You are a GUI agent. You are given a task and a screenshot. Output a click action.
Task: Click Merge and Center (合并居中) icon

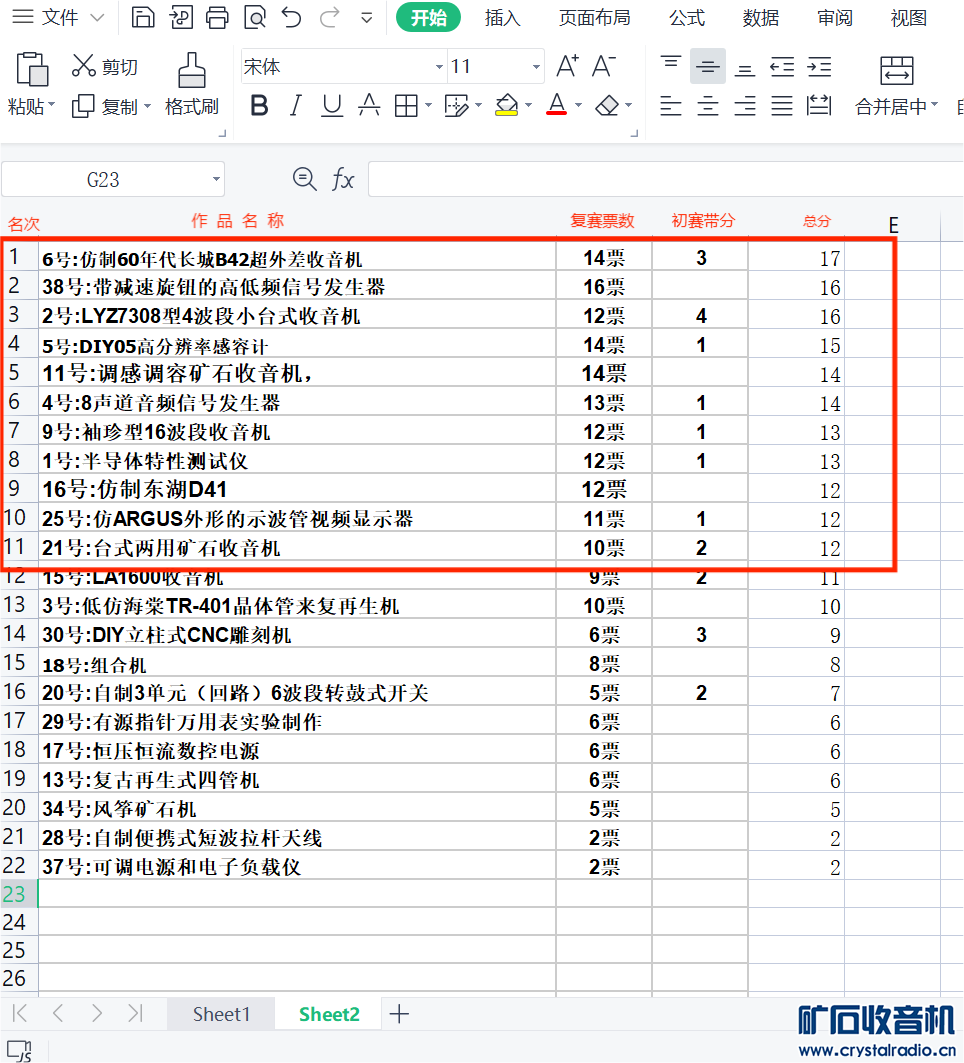click(897, 70)
